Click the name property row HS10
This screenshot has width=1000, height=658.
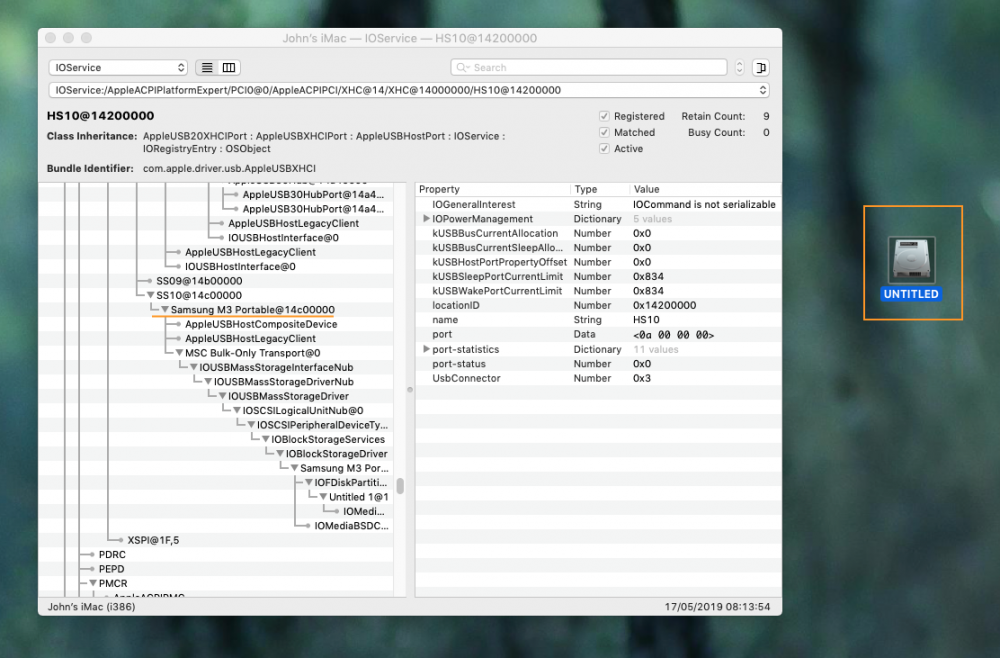[x=598, y=320]
